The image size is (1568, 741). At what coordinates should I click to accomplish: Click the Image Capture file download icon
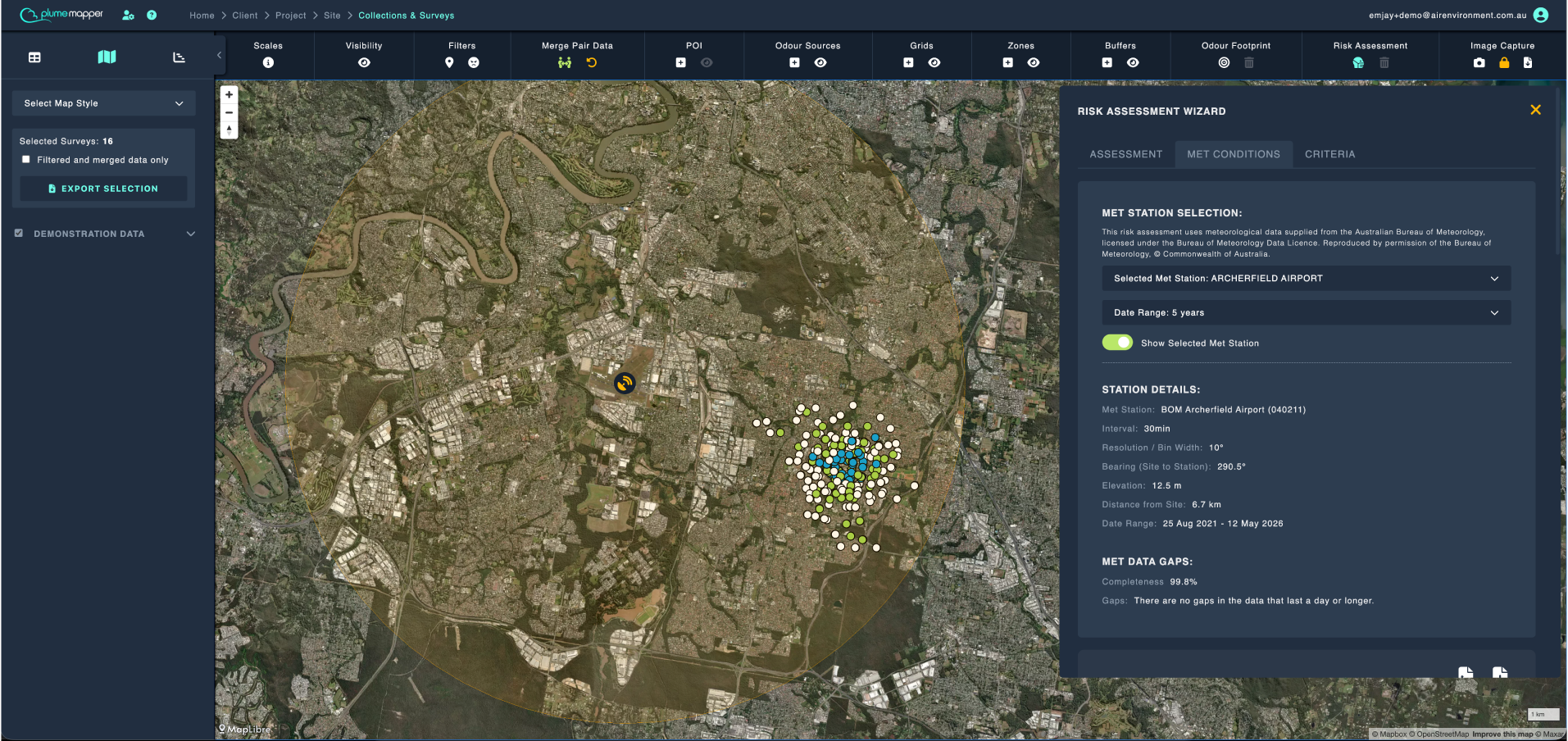point(1528,63)
